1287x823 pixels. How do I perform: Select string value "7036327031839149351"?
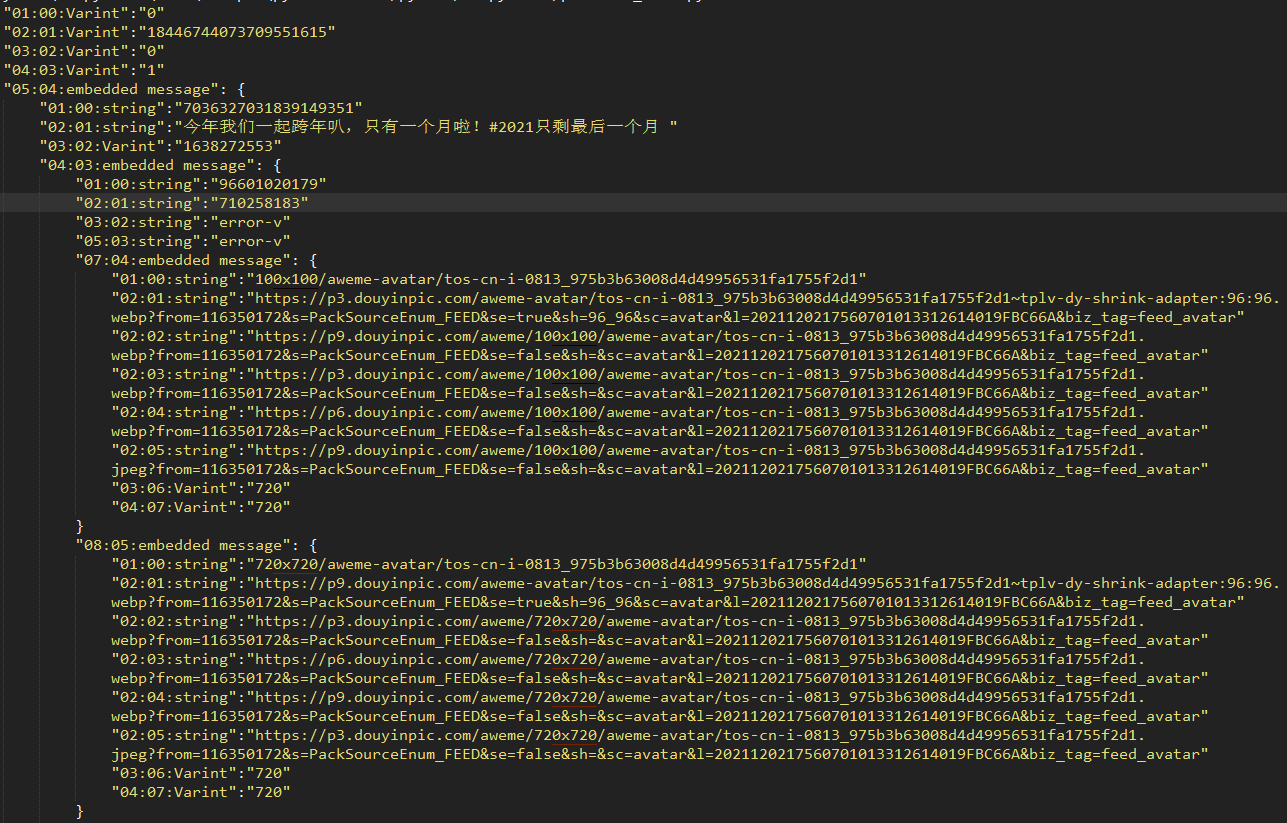(268, 108)
